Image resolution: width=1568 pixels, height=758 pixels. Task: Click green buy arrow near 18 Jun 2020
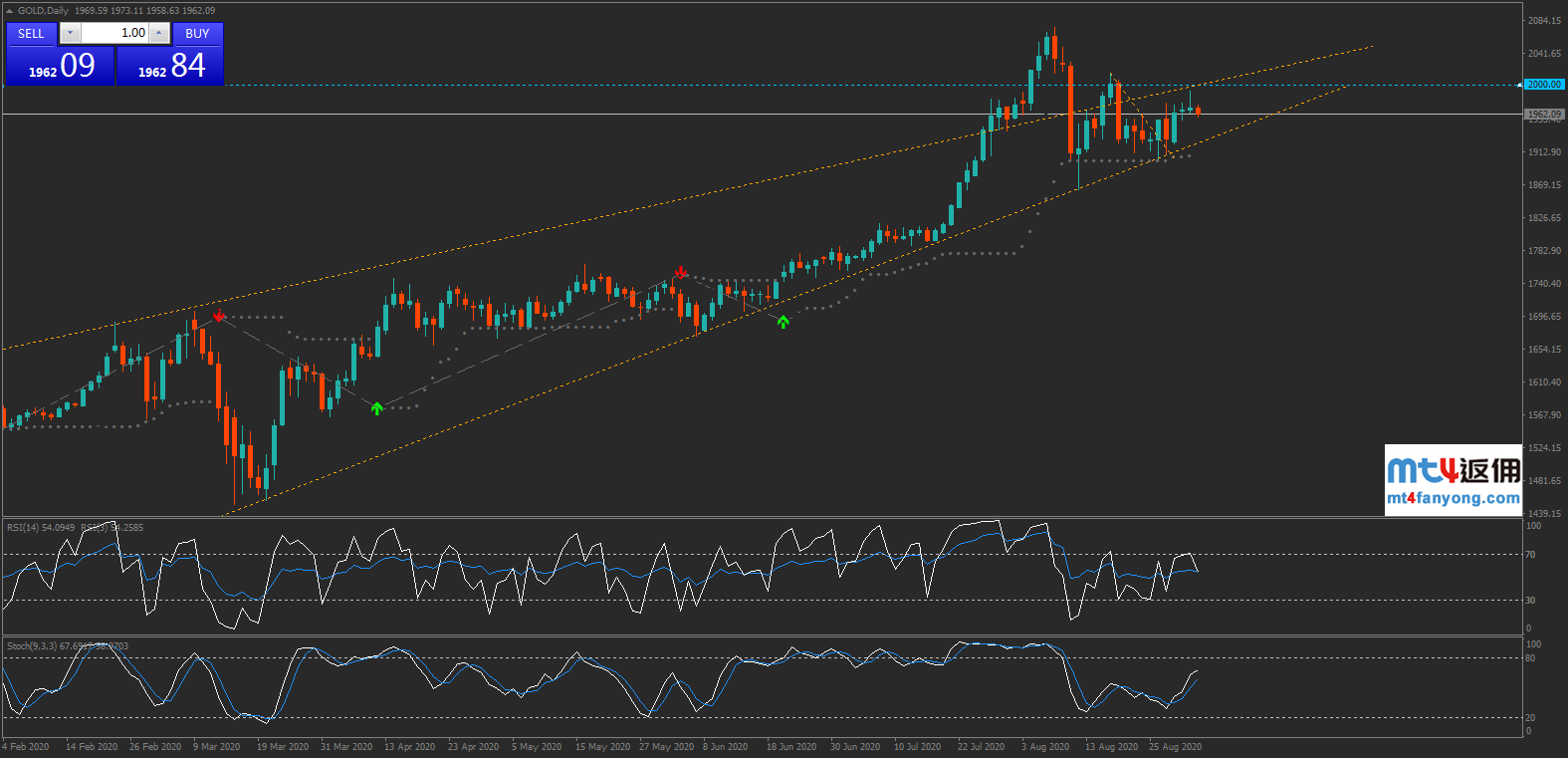coord(784,322)
